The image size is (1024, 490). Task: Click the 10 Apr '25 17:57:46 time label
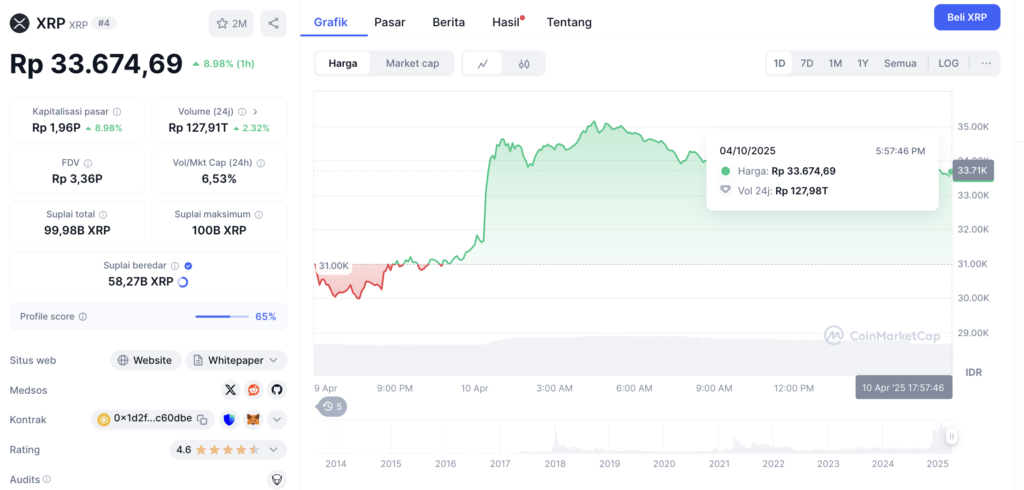(904, 387)
